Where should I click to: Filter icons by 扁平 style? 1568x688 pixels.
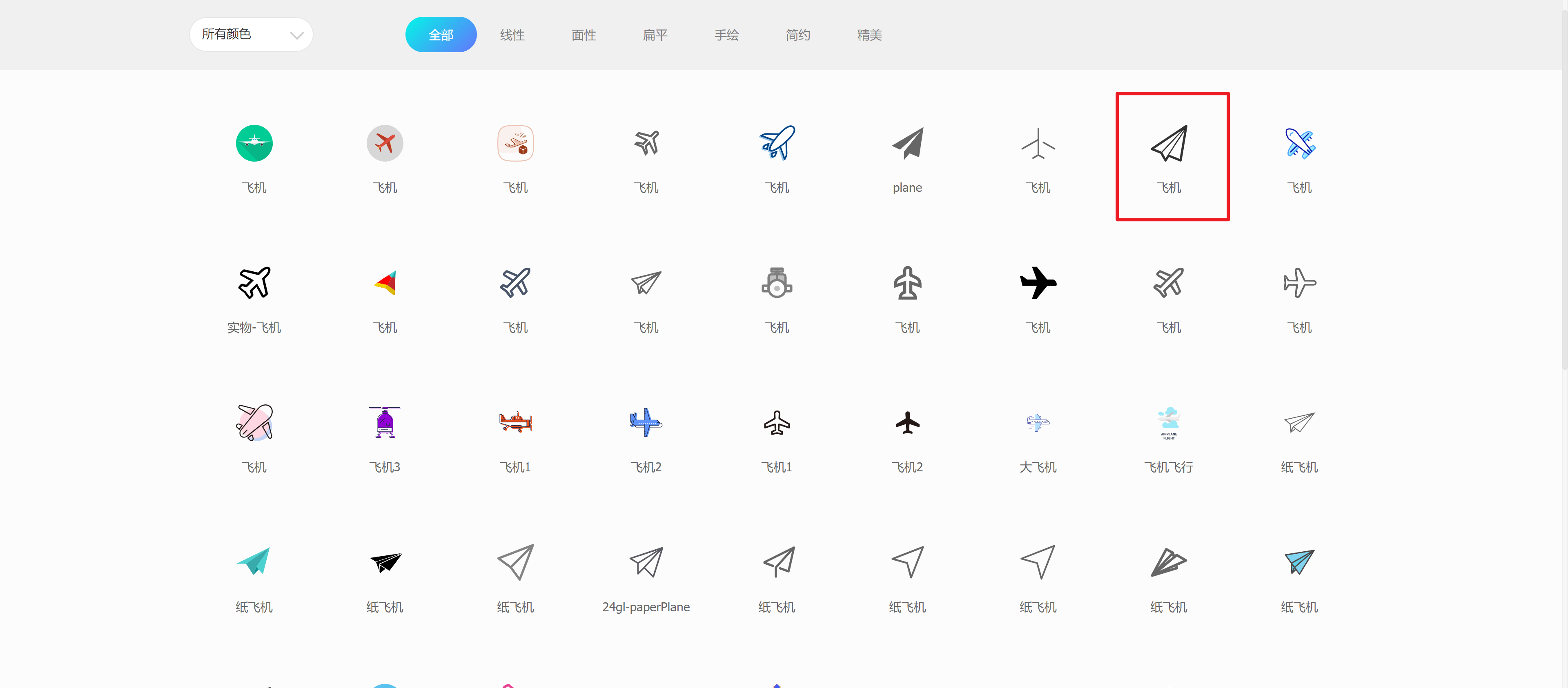click(x=655, y=35)
